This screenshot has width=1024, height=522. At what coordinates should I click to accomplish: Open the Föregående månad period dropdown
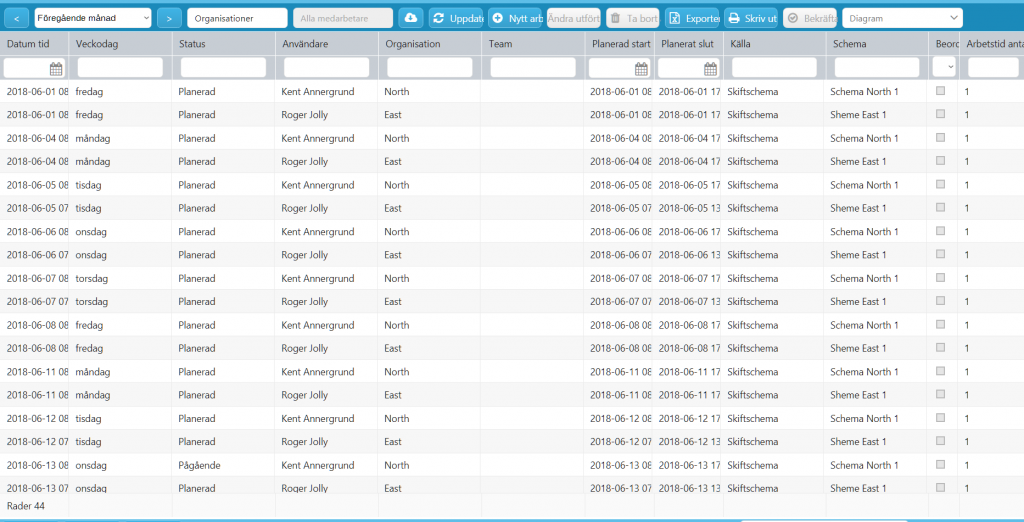click(93, 18)
